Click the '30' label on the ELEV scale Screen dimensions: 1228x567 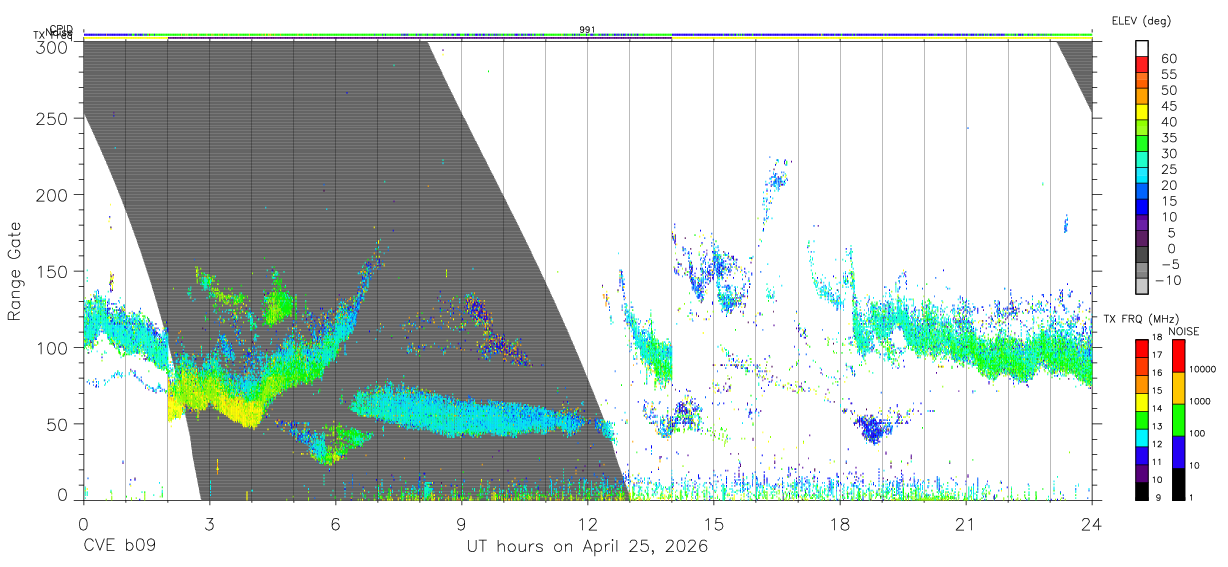point(1168,153)
